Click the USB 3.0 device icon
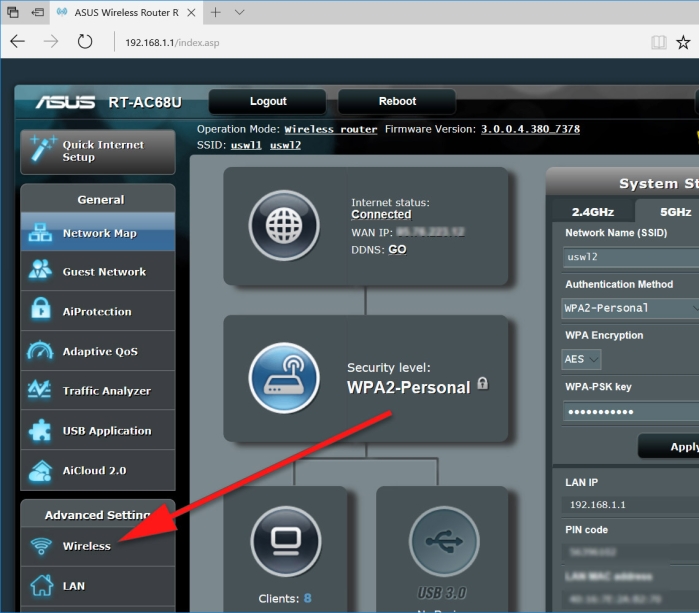 click(x=444, y=541)
